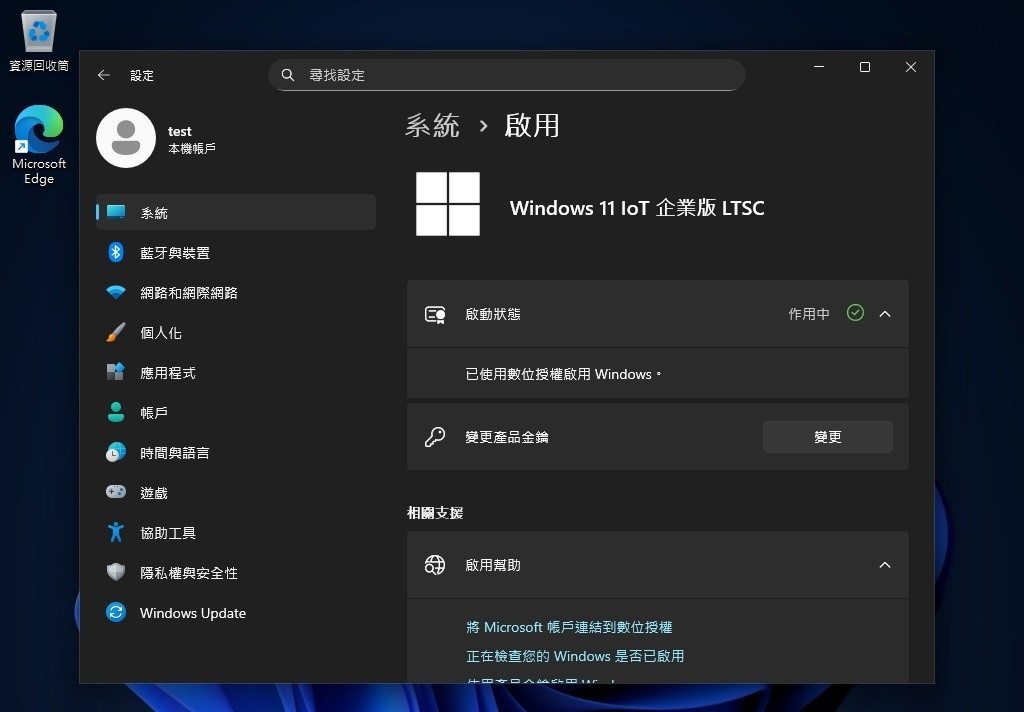1024x712 pixels.
Task: Open 應用程式 settings category
Action: (x=236, y=372)
